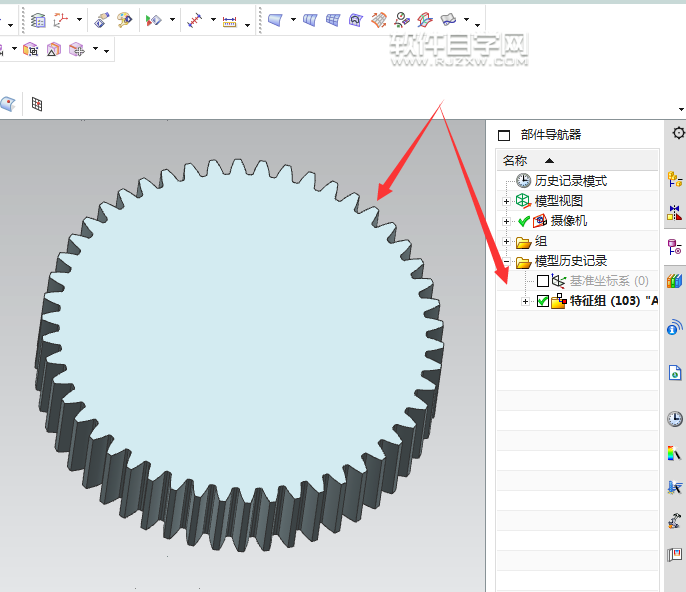The height and width of the screenshot is (592, 686).
Task: Expand the 摄像机 tree node
Action: click(x=507, y=221)
